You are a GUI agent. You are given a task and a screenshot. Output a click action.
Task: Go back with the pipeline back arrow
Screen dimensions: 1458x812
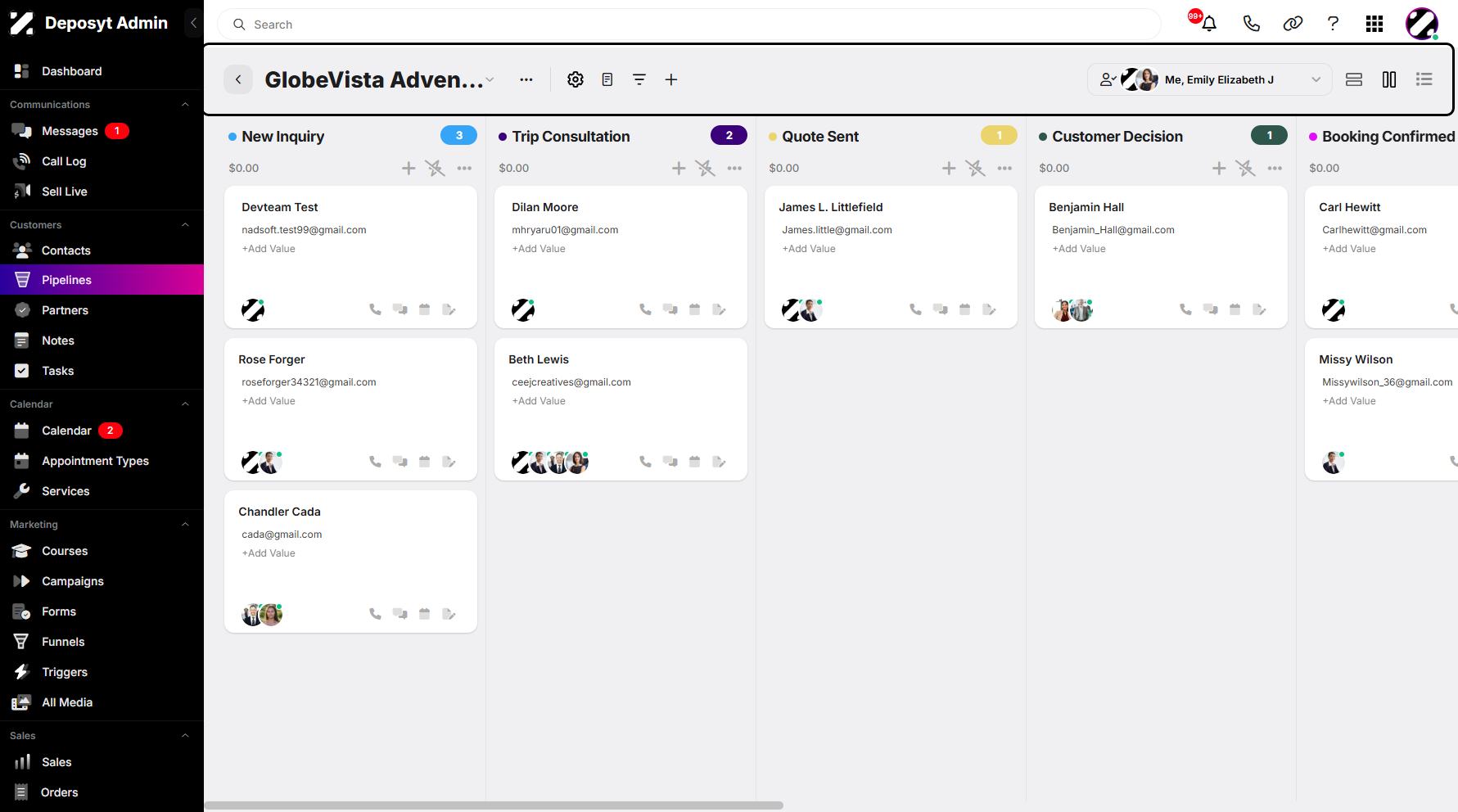238,79
